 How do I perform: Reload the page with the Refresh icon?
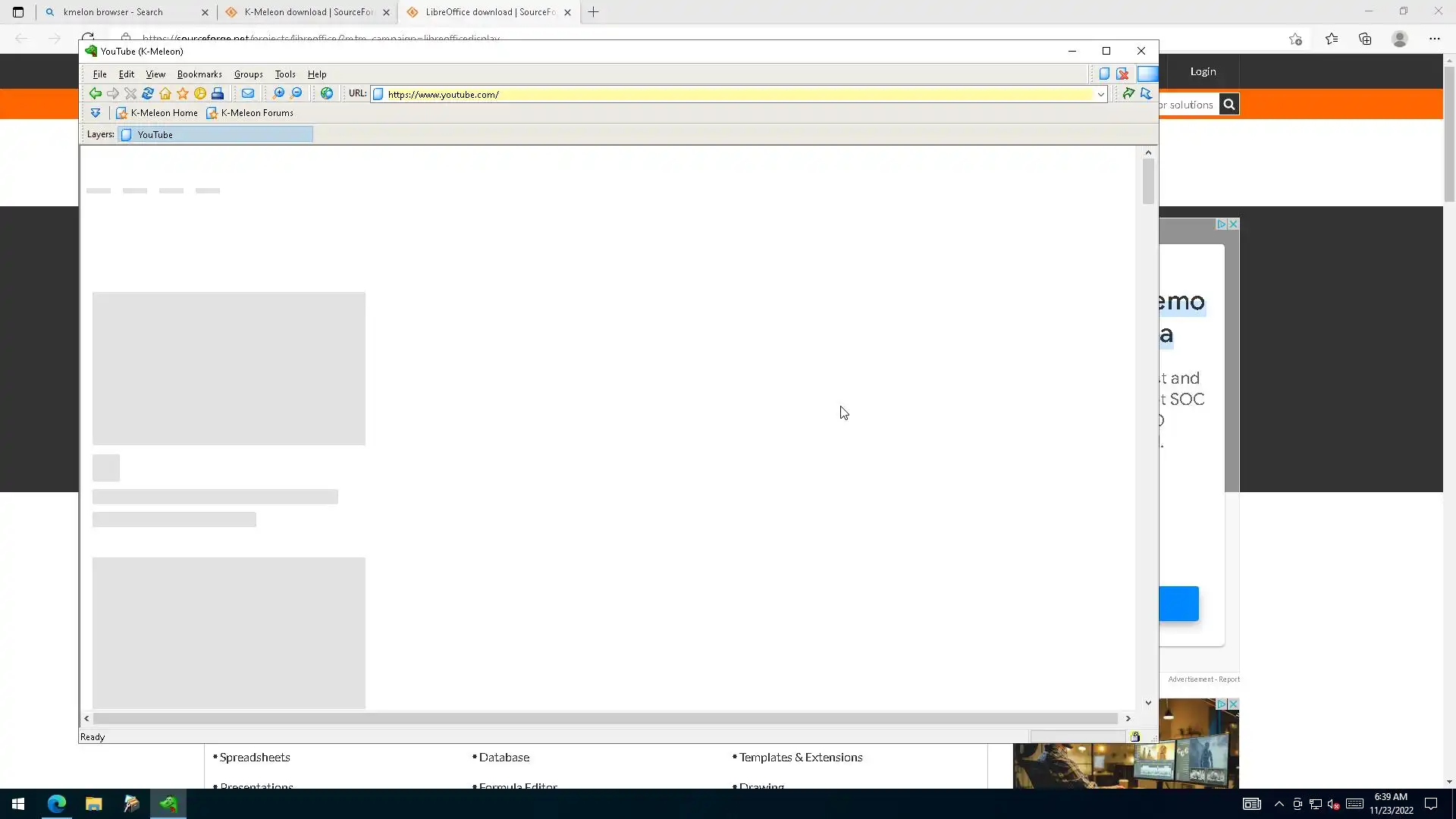pos(148,93)
